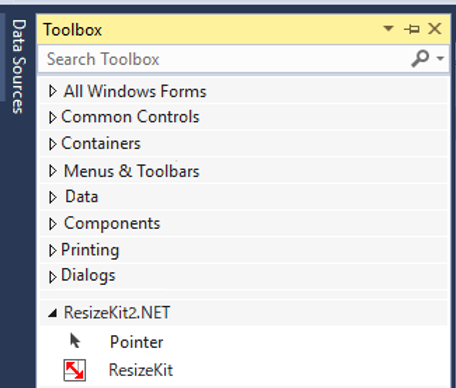
Task: Select the Pointer arrow icon
Action: point(75,341)
